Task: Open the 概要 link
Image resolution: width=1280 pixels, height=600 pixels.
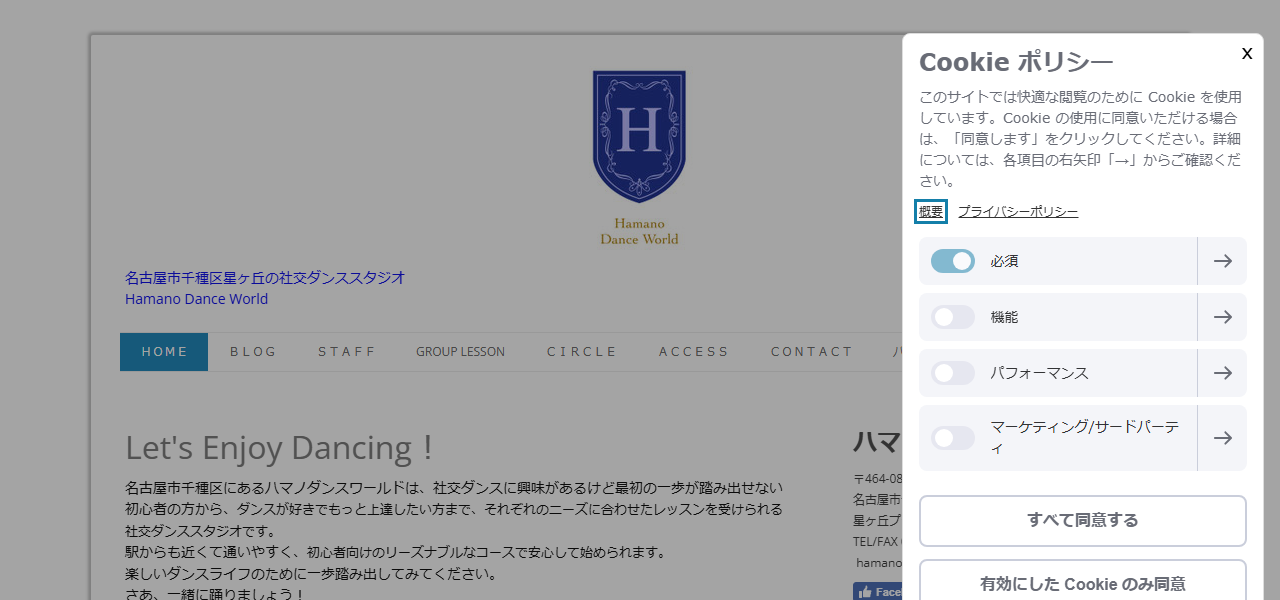Action: (931, 212)
